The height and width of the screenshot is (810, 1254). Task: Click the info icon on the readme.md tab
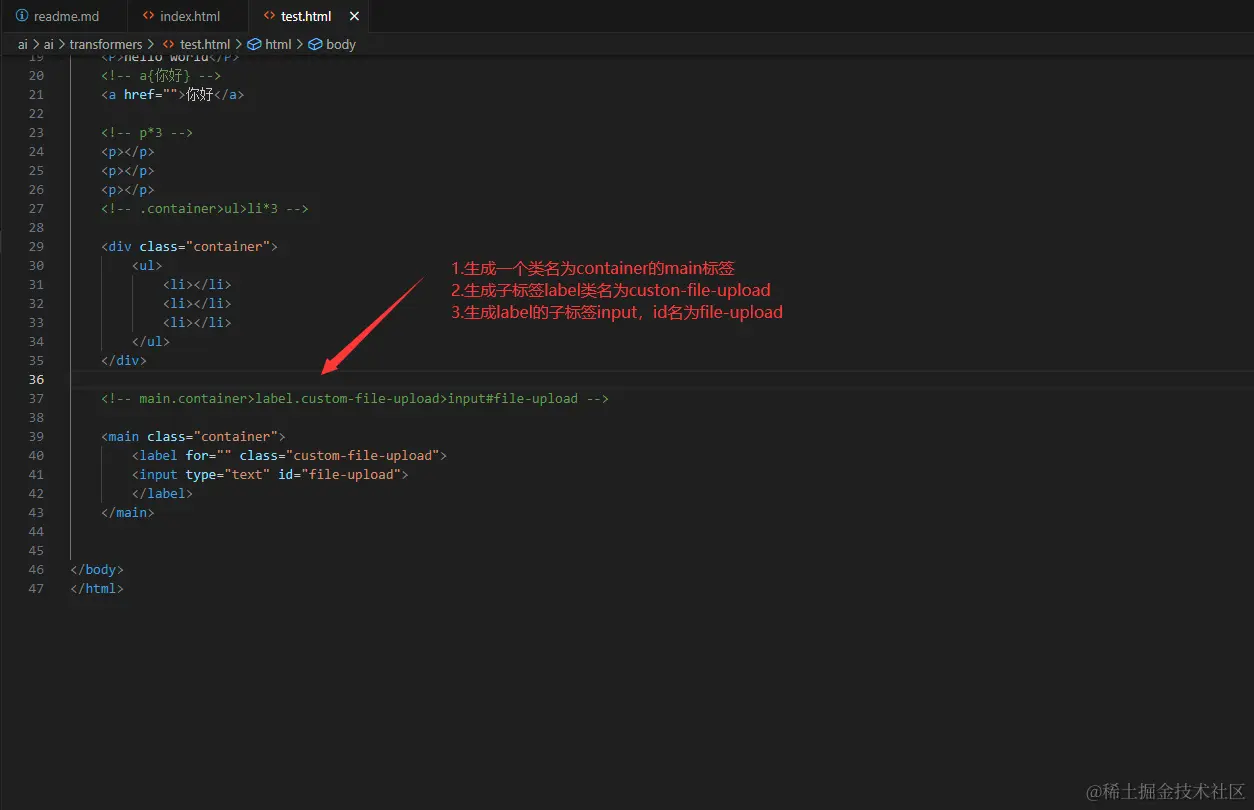(22, 16)
